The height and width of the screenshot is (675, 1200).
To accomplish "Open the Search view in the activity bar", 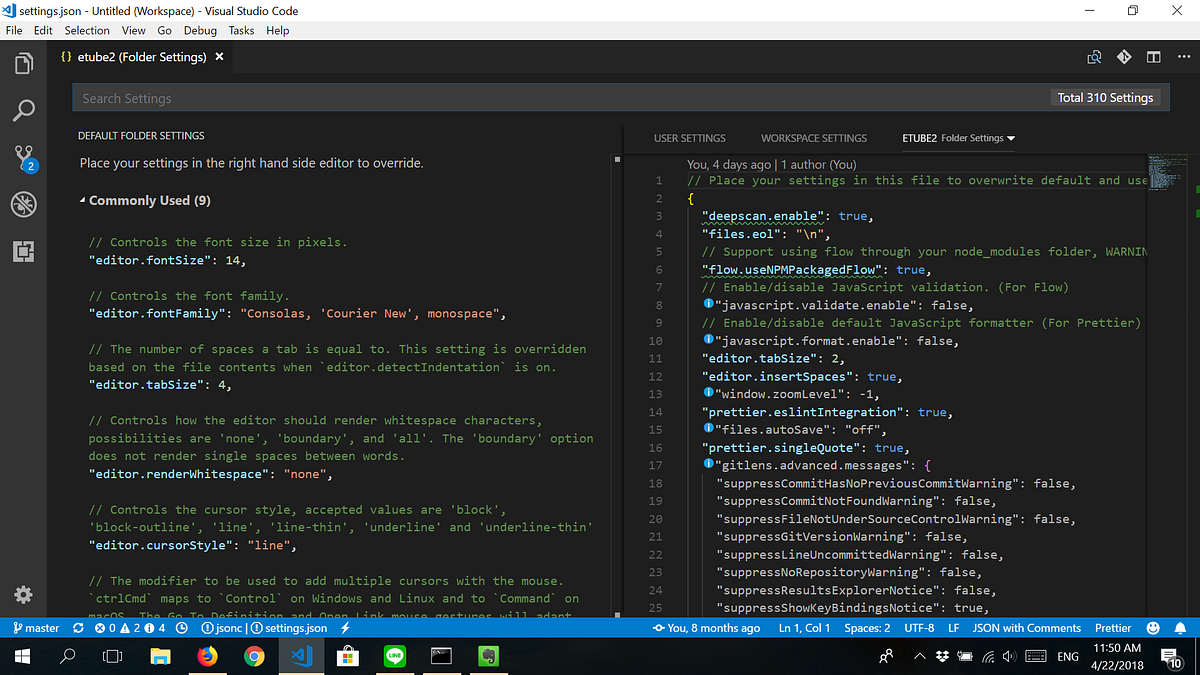I will click(23, 110).
